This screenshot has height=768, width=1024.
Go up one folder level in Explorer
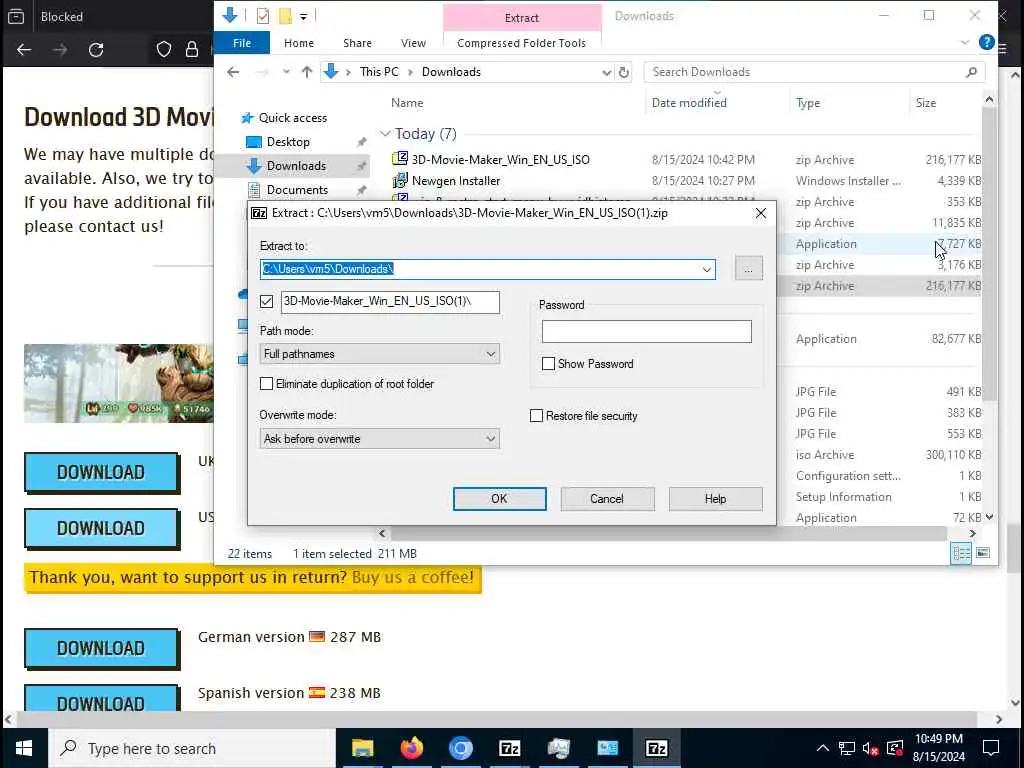[306, 72]
